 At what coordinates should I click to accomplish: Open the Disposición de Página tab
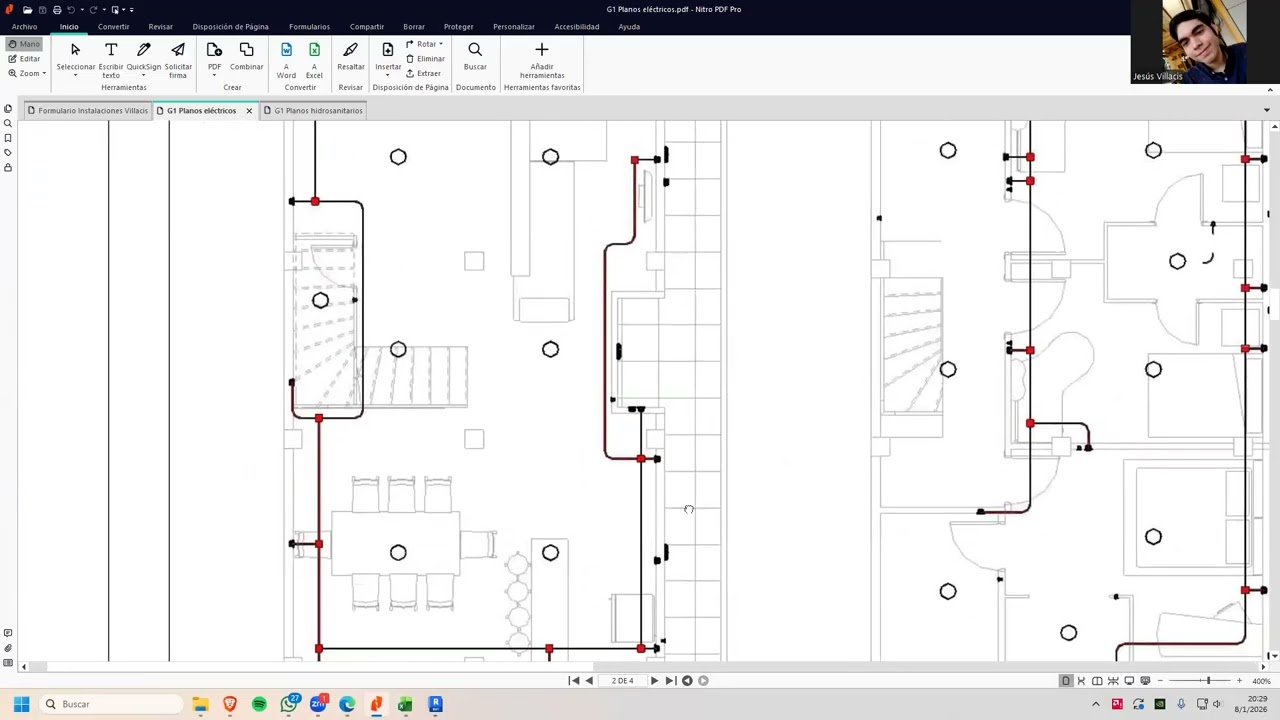click(x=230, y=27)
